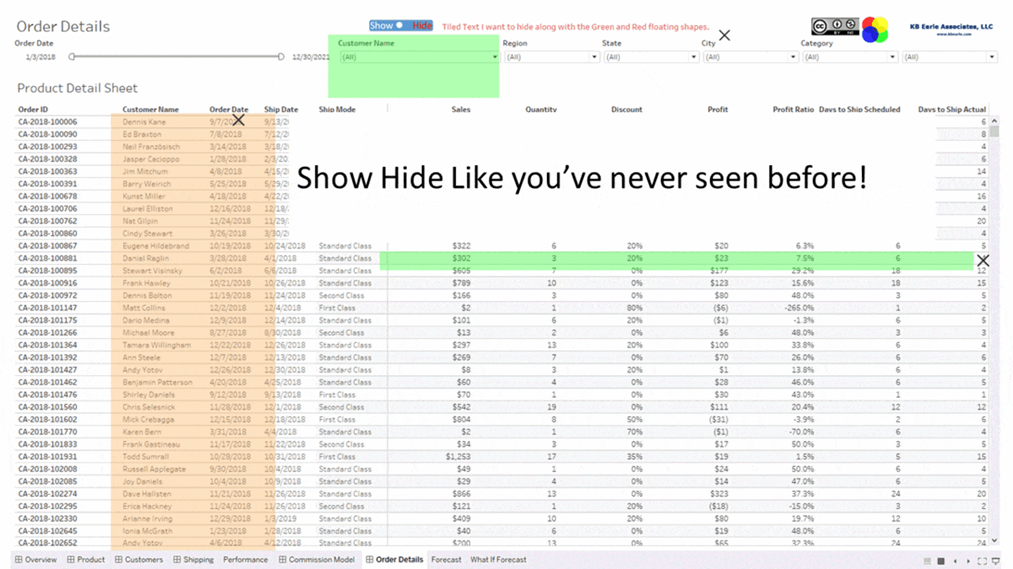
Task: Enter presentation mode from status bar
Action: (995, 561)
